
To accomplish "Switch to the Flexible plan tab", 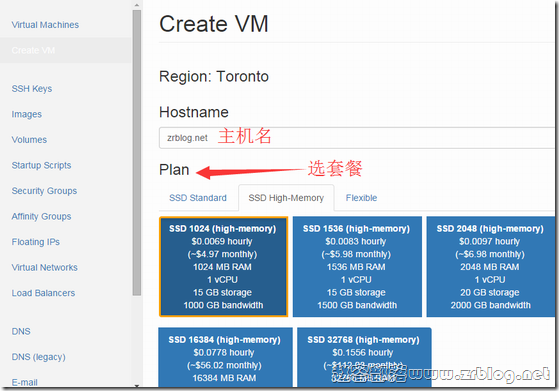I will [x=361, y=198].
